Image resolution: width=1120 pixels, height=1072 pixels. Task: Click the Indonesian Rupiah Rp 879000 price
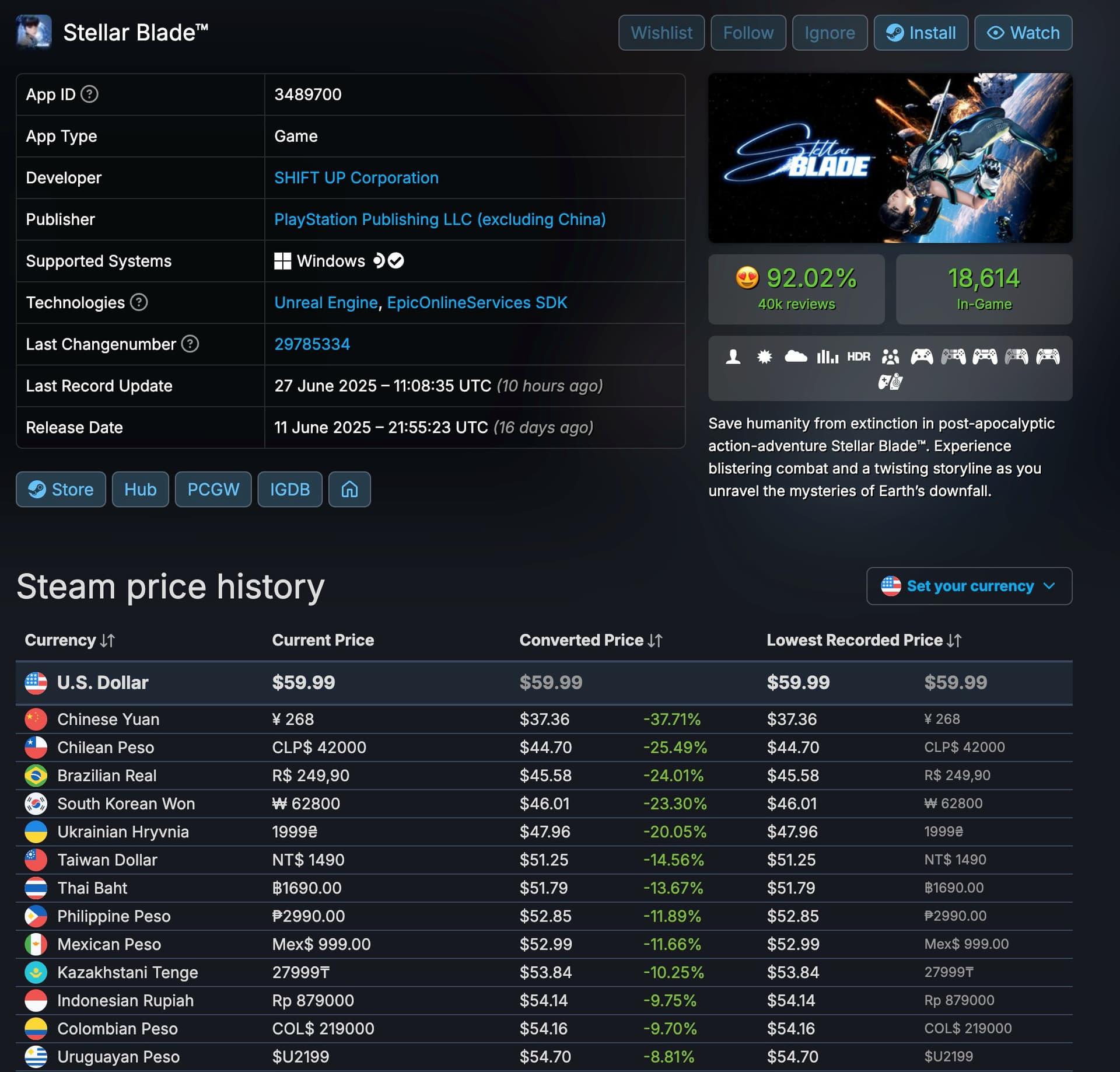(313, 1000)
